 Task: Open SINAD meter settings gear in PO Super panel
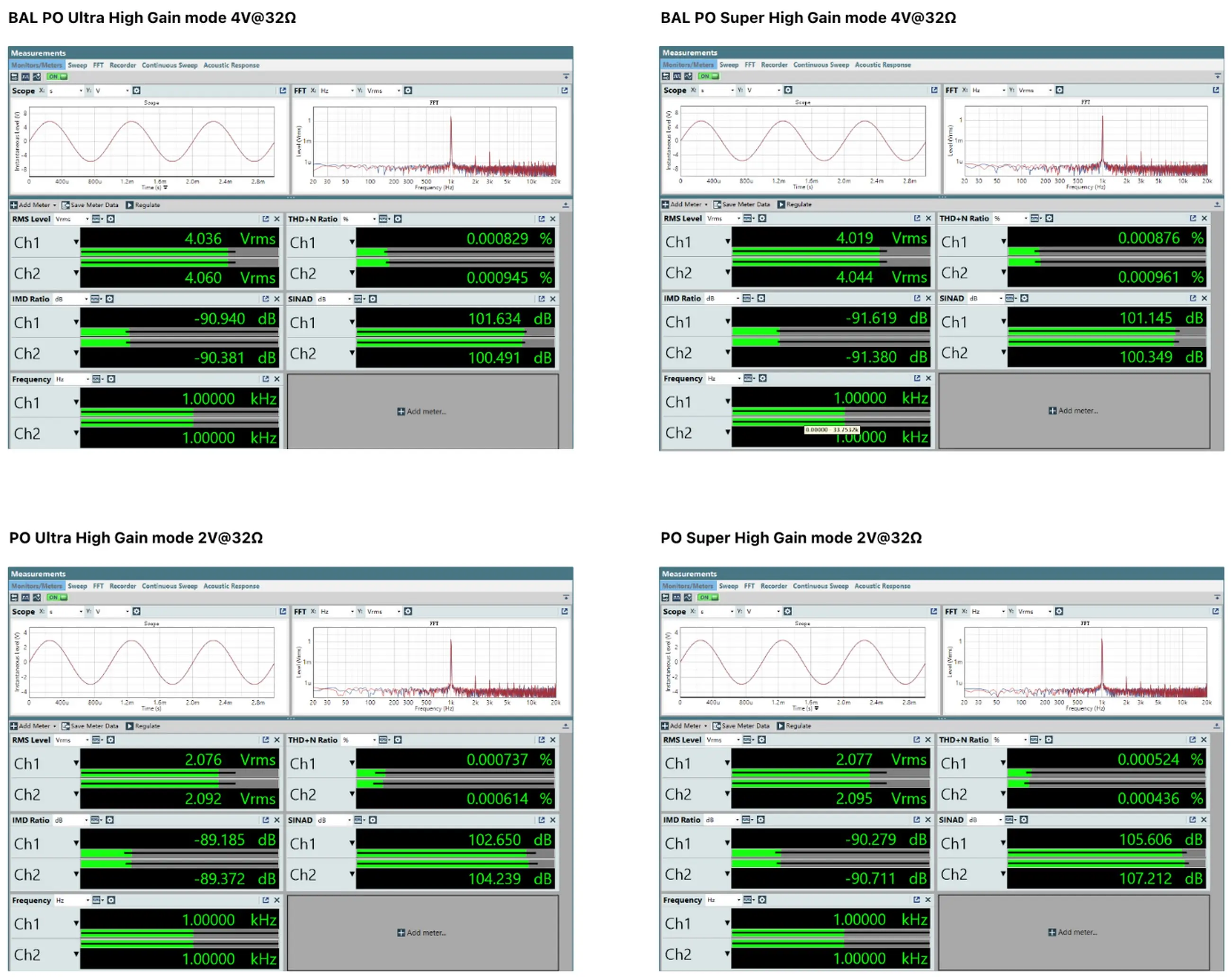coord(1024,820)
